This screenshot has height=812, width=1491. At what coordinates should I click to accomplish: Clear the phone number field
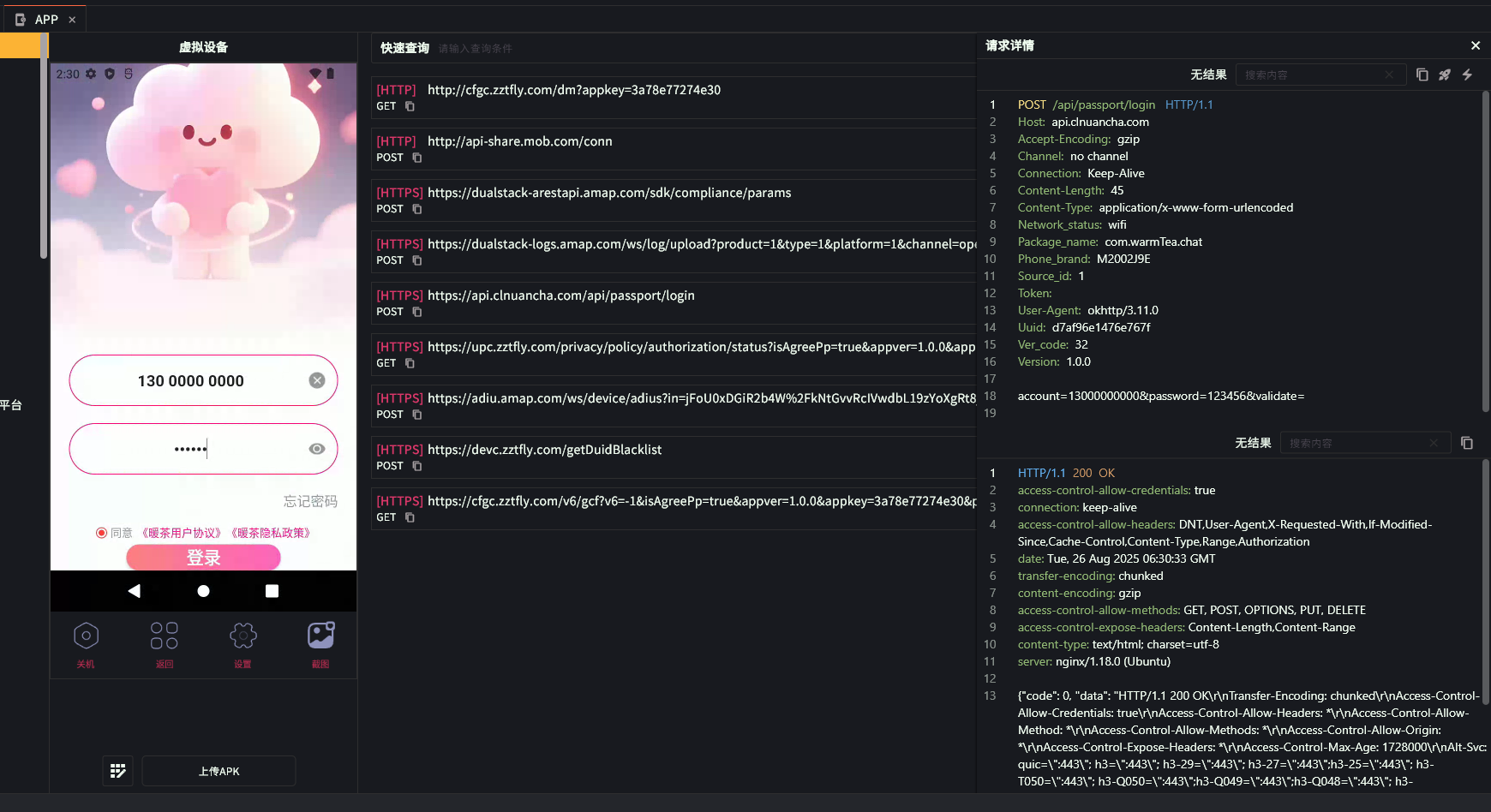(x=317, y=380)
